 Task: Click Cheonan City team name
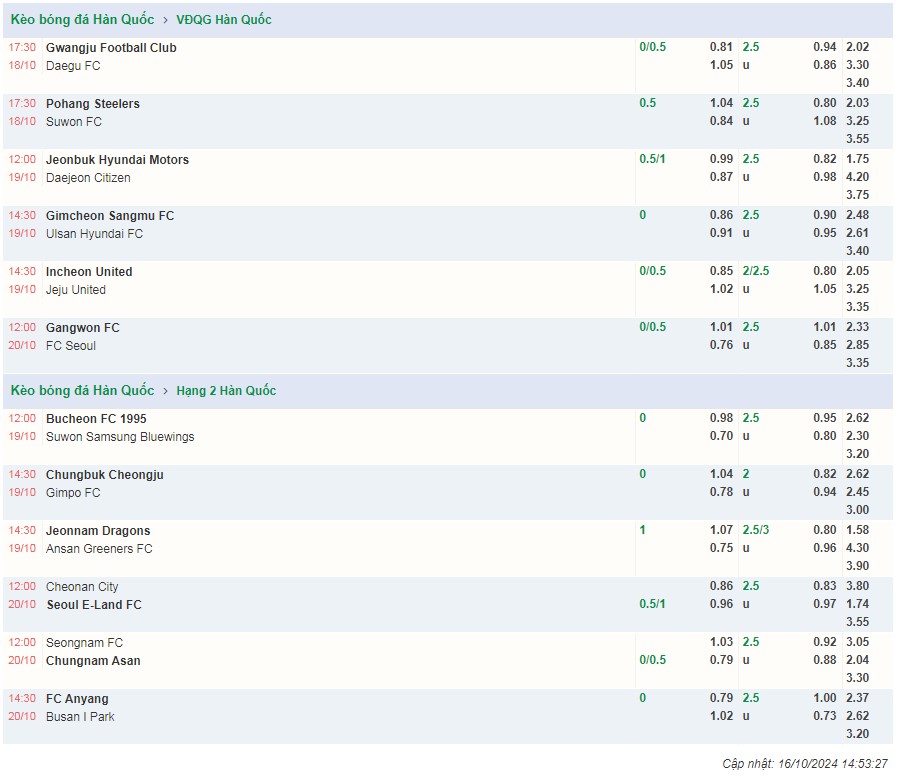82,587
